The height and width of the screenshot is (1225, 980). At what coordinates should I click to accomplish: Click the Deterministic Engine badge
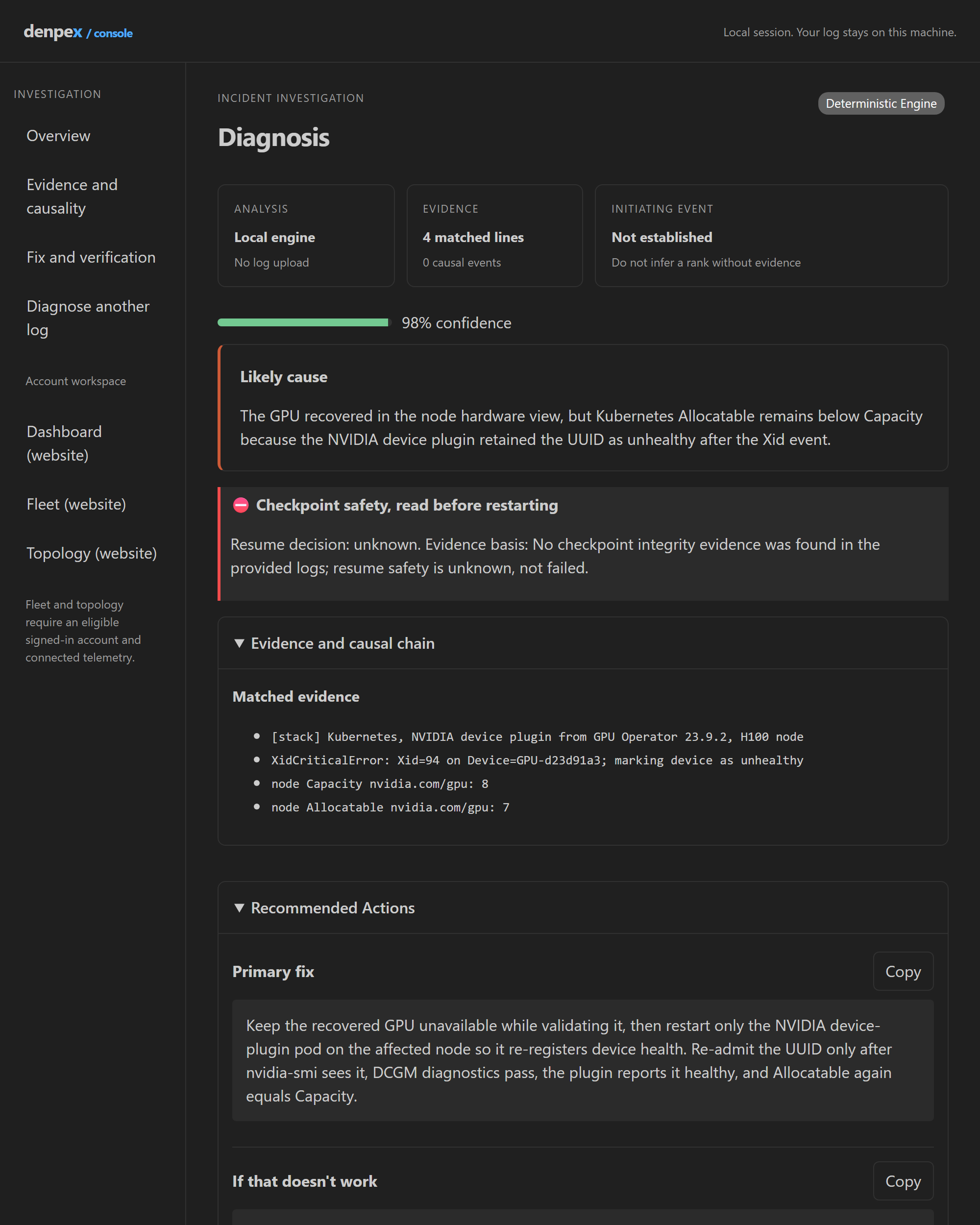click(881, 103)
